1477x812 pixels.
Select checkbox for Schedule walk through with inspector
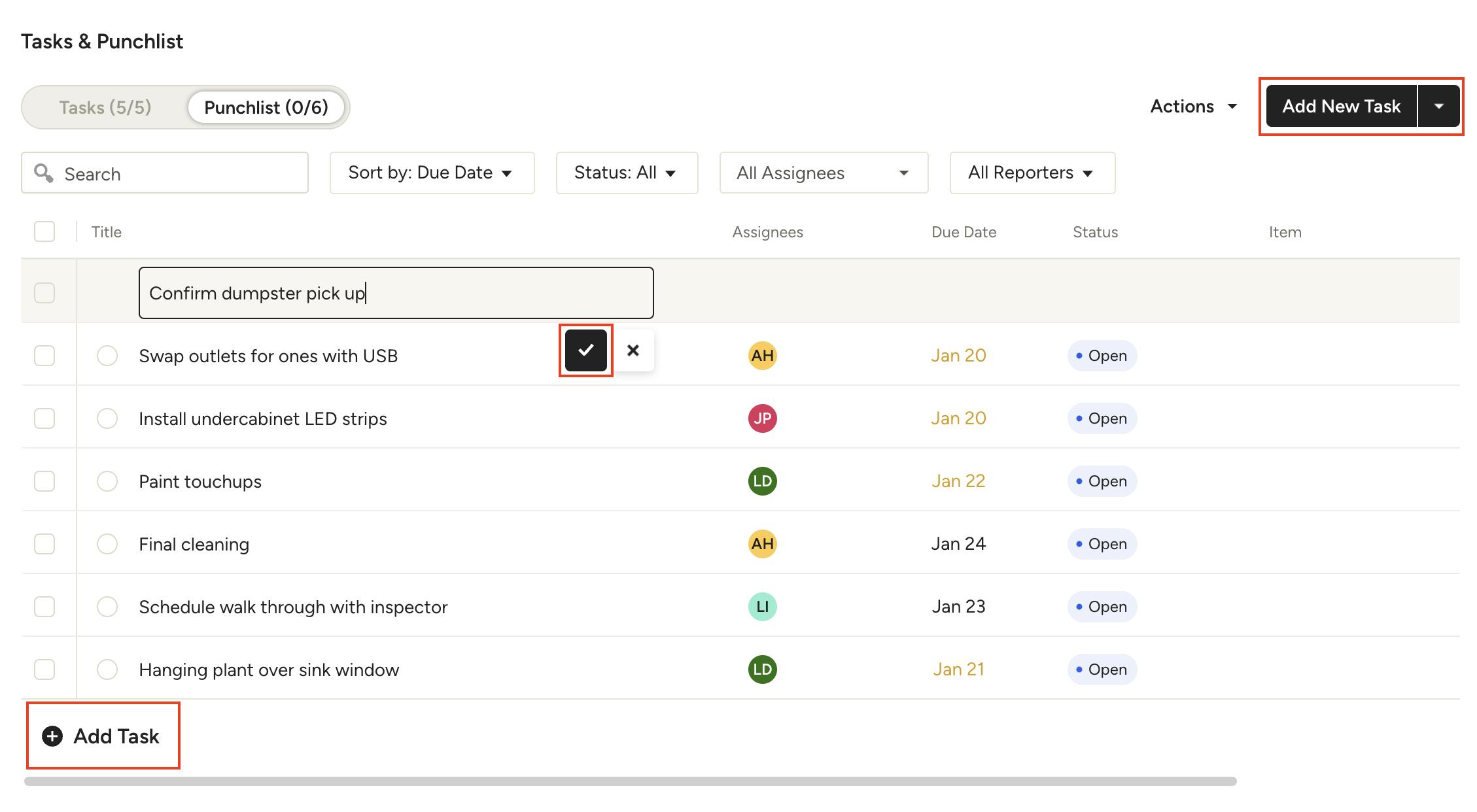pyautogui.click(x=44, y=607)
